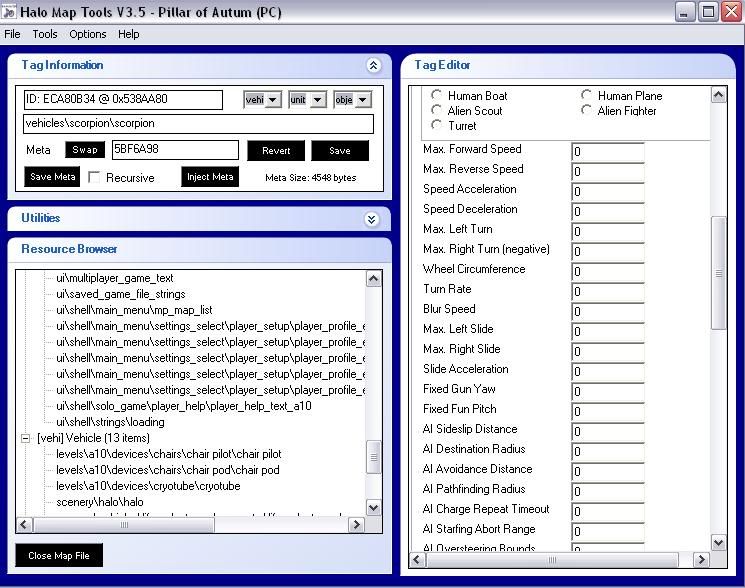Screen dimensions: 745x588
Task: Click the Meta value field 5BF6A98
Action: 175,150
